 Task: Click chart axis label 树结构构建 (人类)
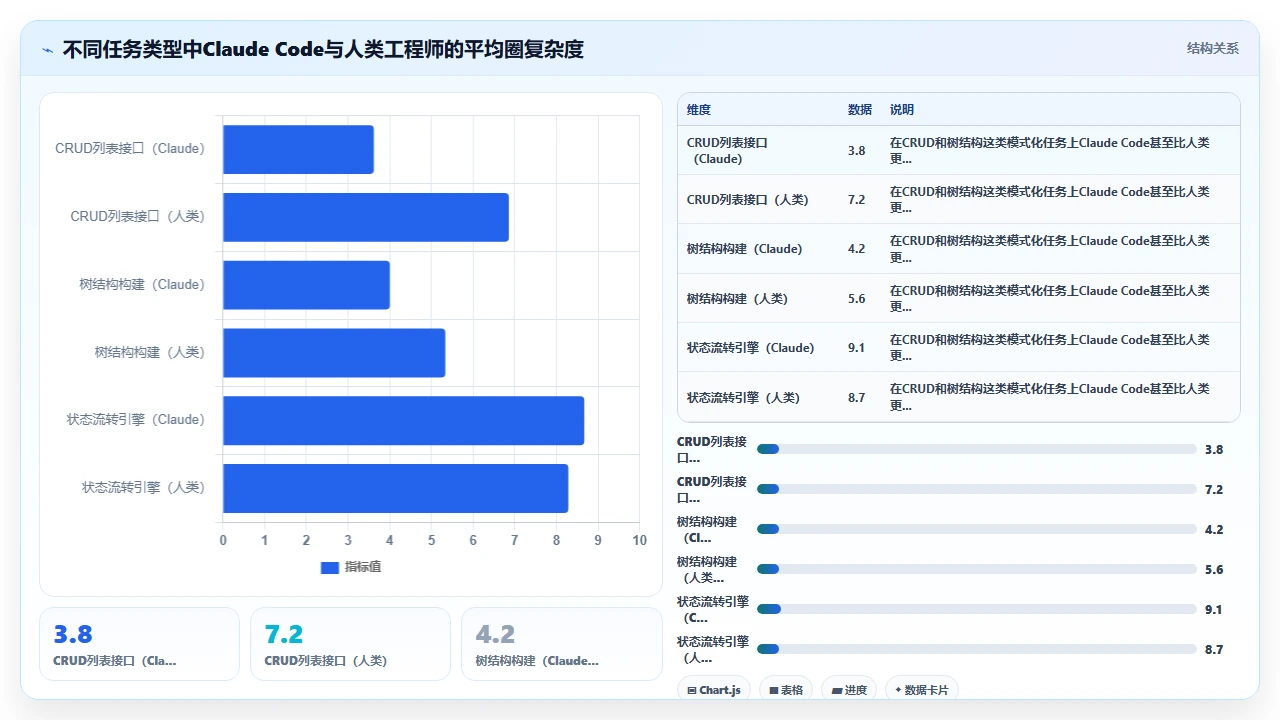pyautogui.click(x=150, y=352)
